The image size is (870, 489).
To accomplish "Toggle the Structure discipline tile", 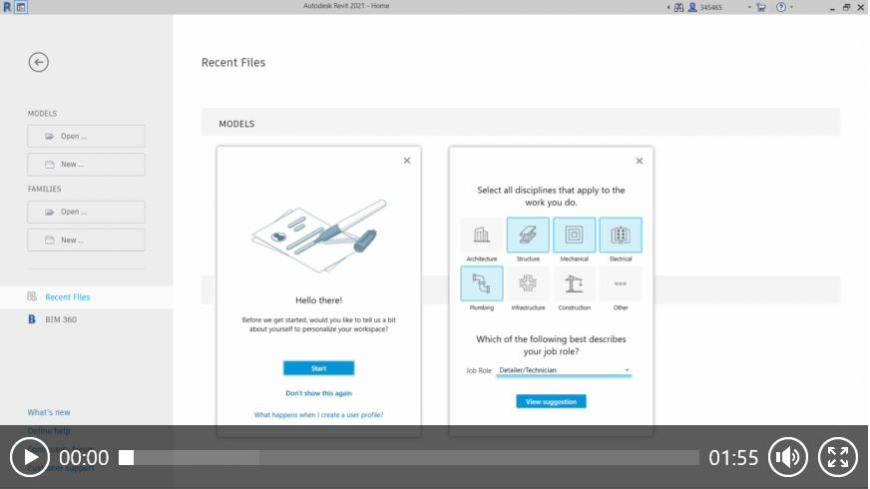I will 528,235.
